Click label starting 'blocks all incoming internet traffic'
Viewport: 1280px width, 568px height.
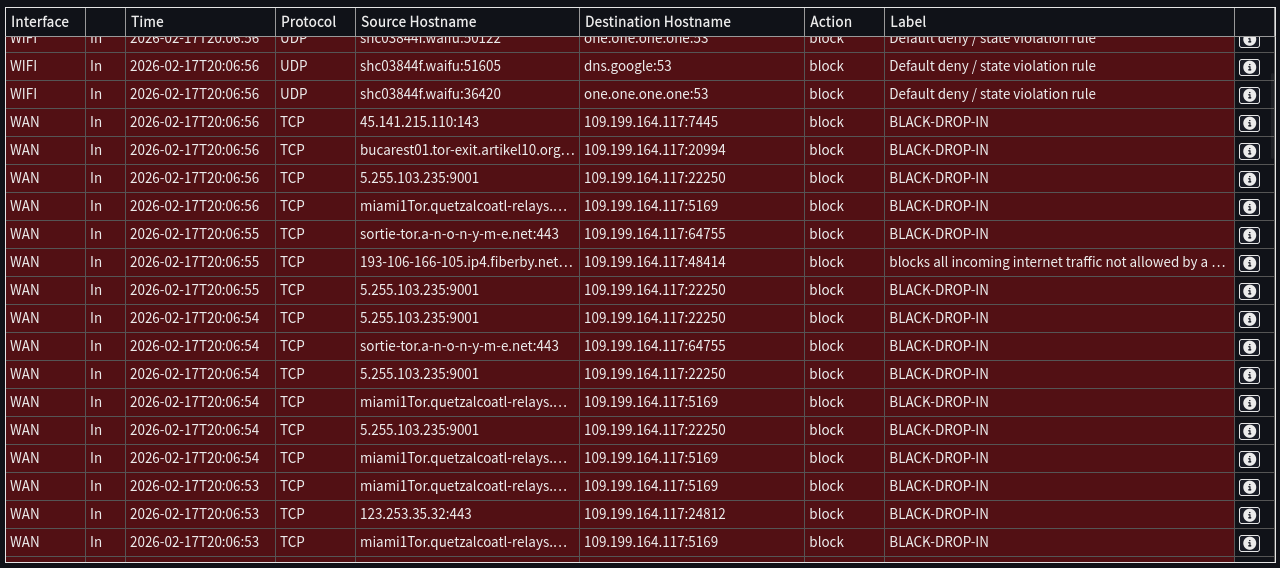click(1057, 262)
